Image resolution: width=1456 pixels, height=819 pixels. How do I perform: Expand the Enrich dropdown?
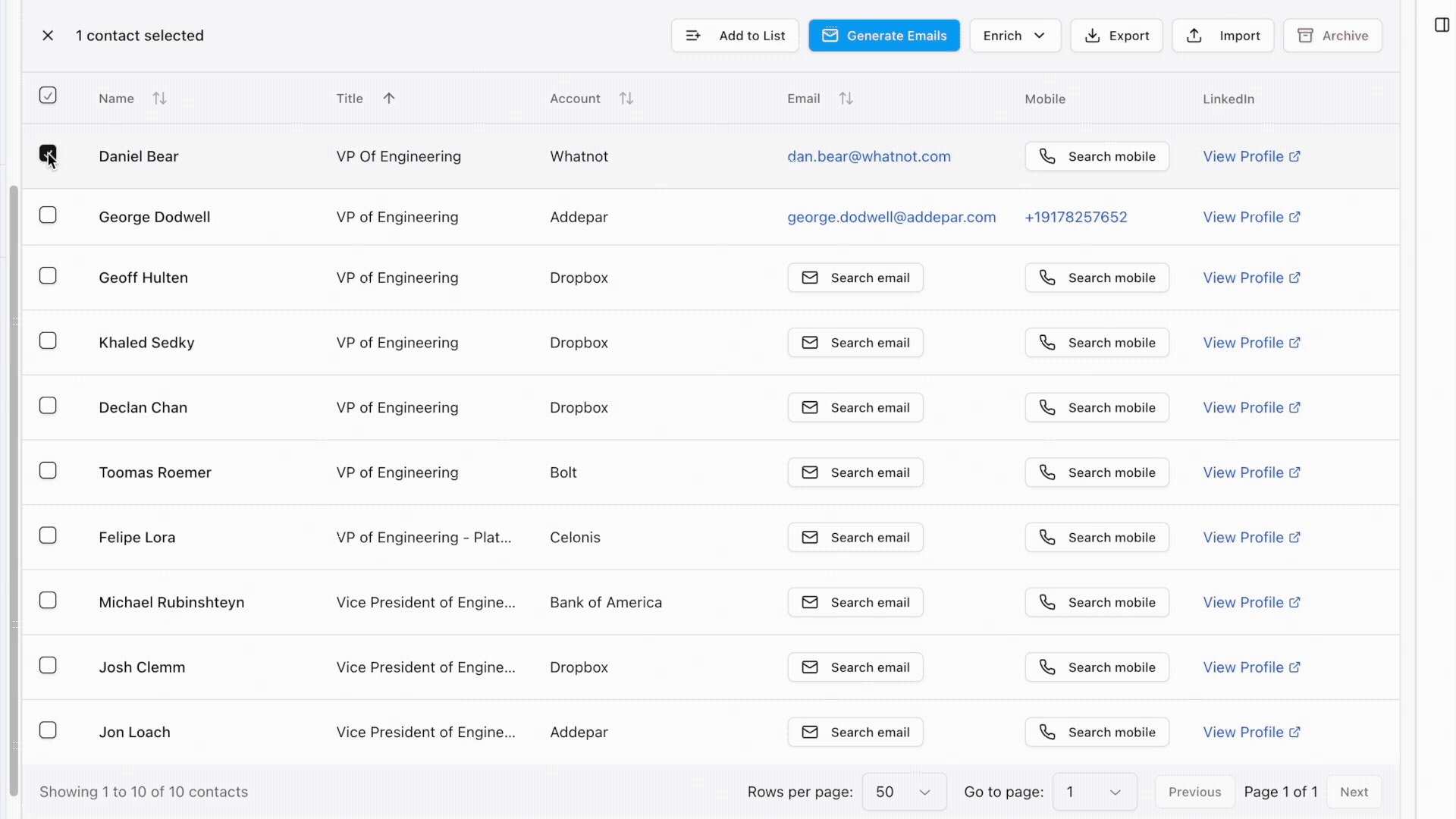[1015, 35]
